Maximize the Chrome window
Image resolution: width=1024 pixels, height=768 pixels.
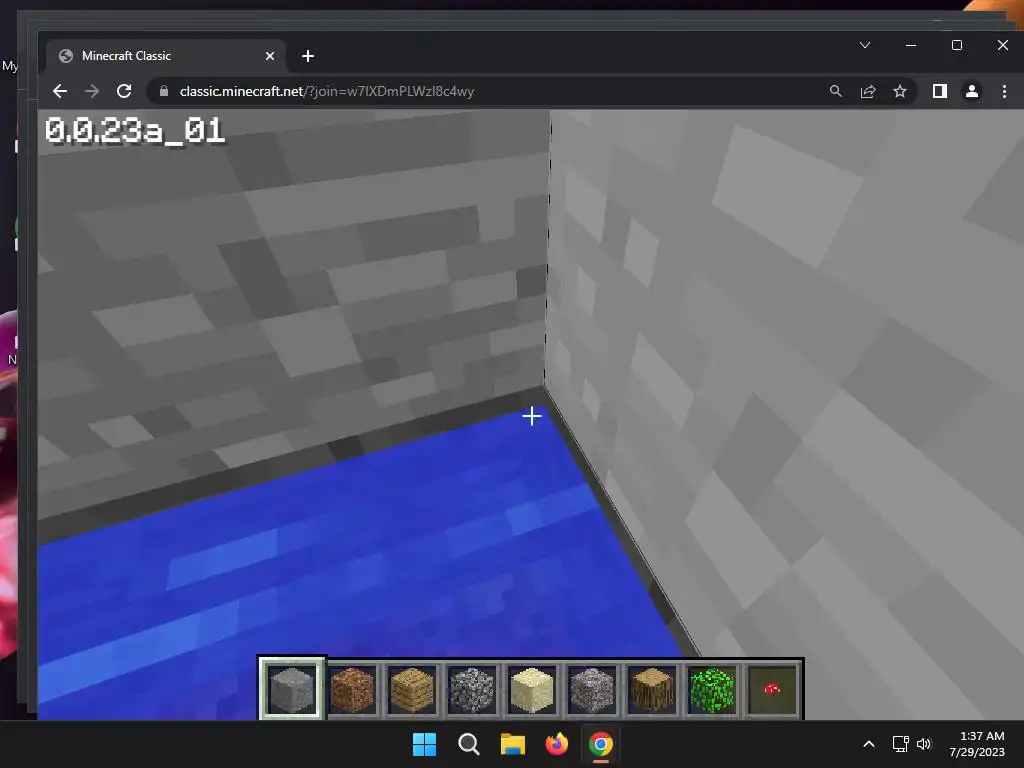(957, 45)
